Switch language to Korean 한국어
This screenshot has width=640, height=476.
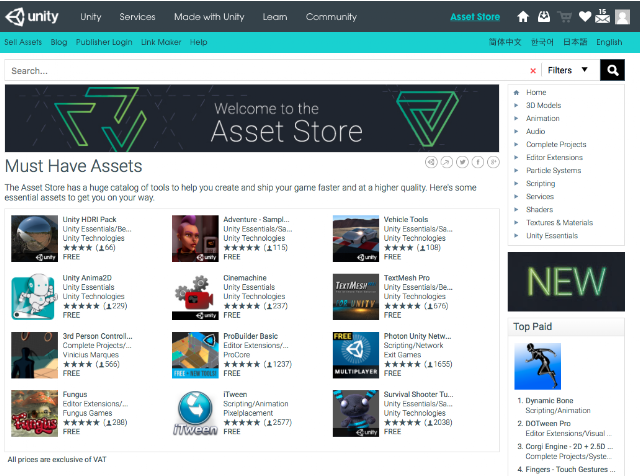[542, 42]
